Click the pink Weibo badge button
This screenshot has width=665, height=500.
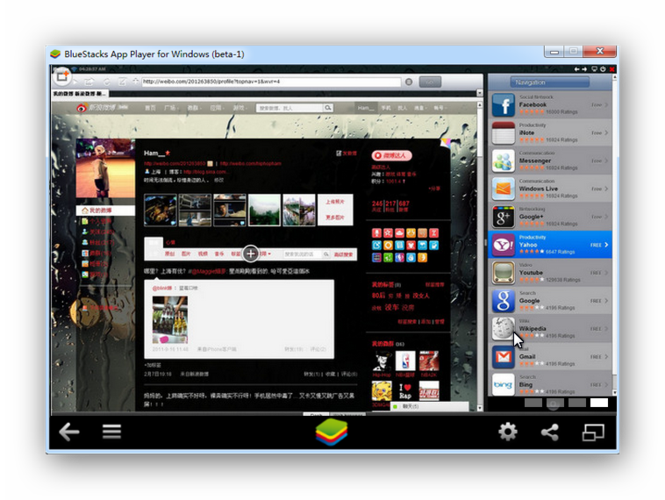[391, 156]
